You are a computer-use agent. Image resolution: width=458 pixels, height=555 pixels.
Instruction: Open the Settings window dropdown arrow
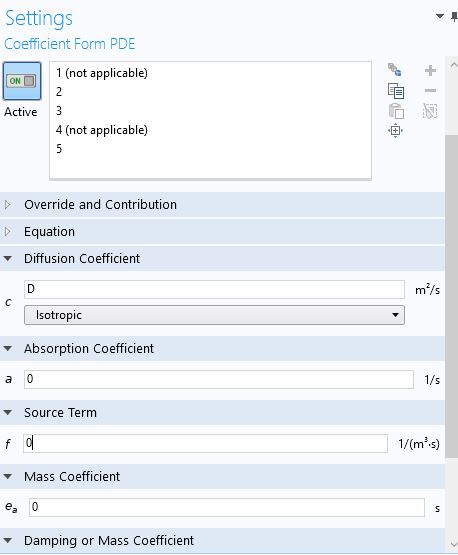coord(440,16)
